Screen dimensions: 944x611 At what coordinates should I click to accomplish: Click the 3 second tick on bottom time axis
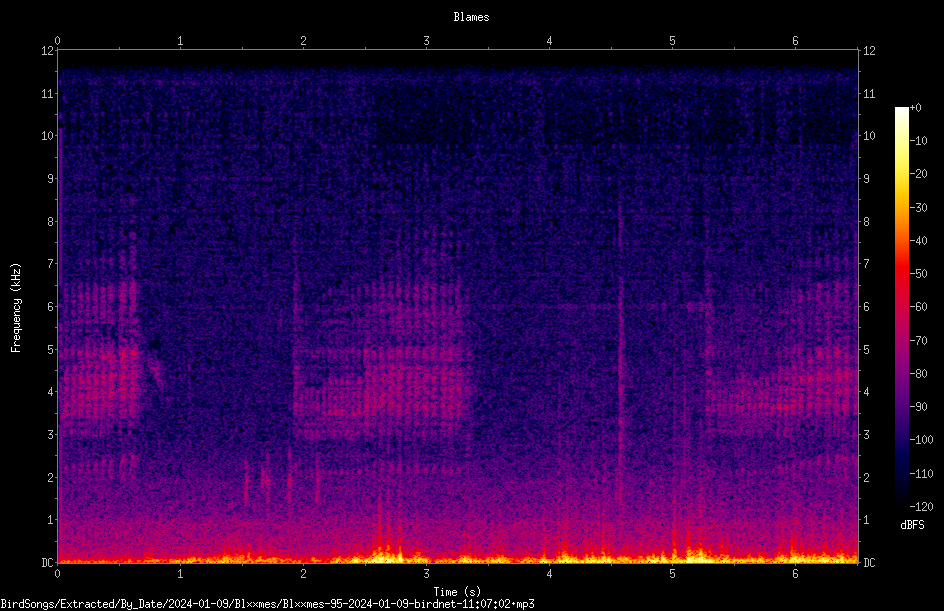coord(426,574)
